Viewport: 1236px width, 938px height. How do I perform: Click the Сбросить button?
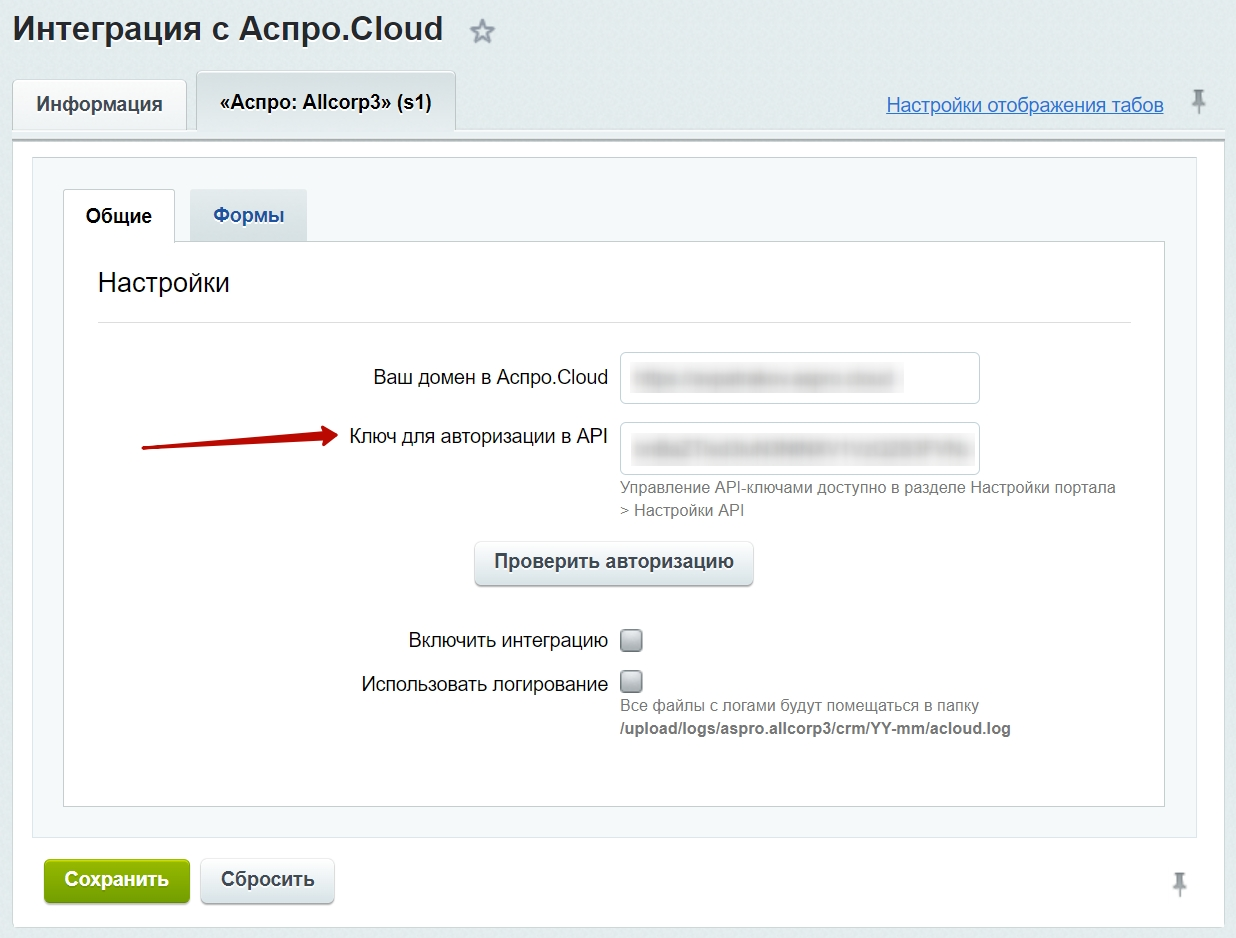click(267, 880)
